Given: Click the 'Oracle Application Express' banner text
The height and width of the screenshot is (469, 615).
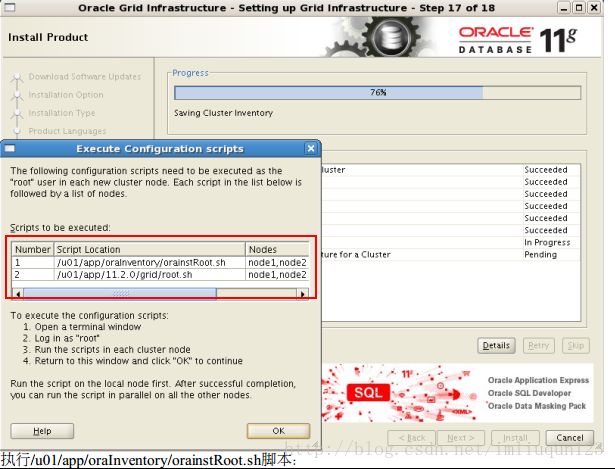Looking at the screenshot, I should point(538,380).
